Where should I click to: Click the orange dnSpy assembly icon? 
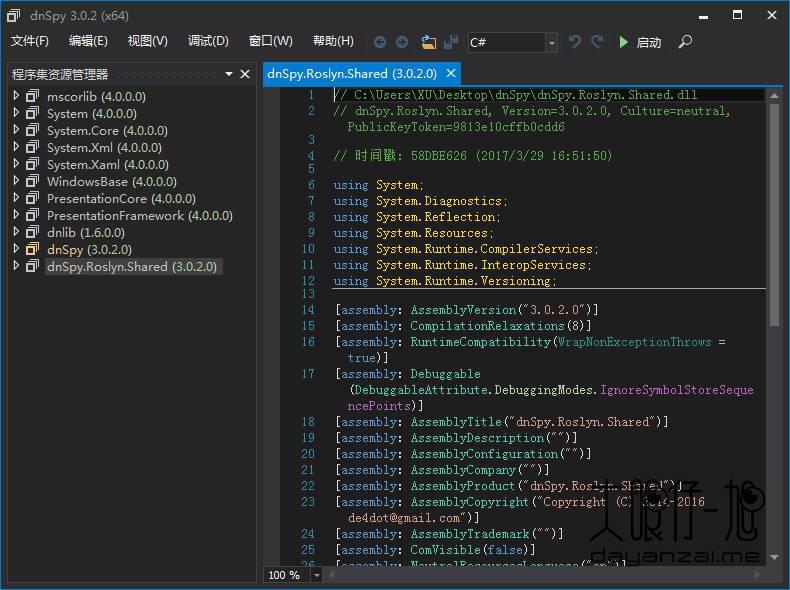pos(32,249)
